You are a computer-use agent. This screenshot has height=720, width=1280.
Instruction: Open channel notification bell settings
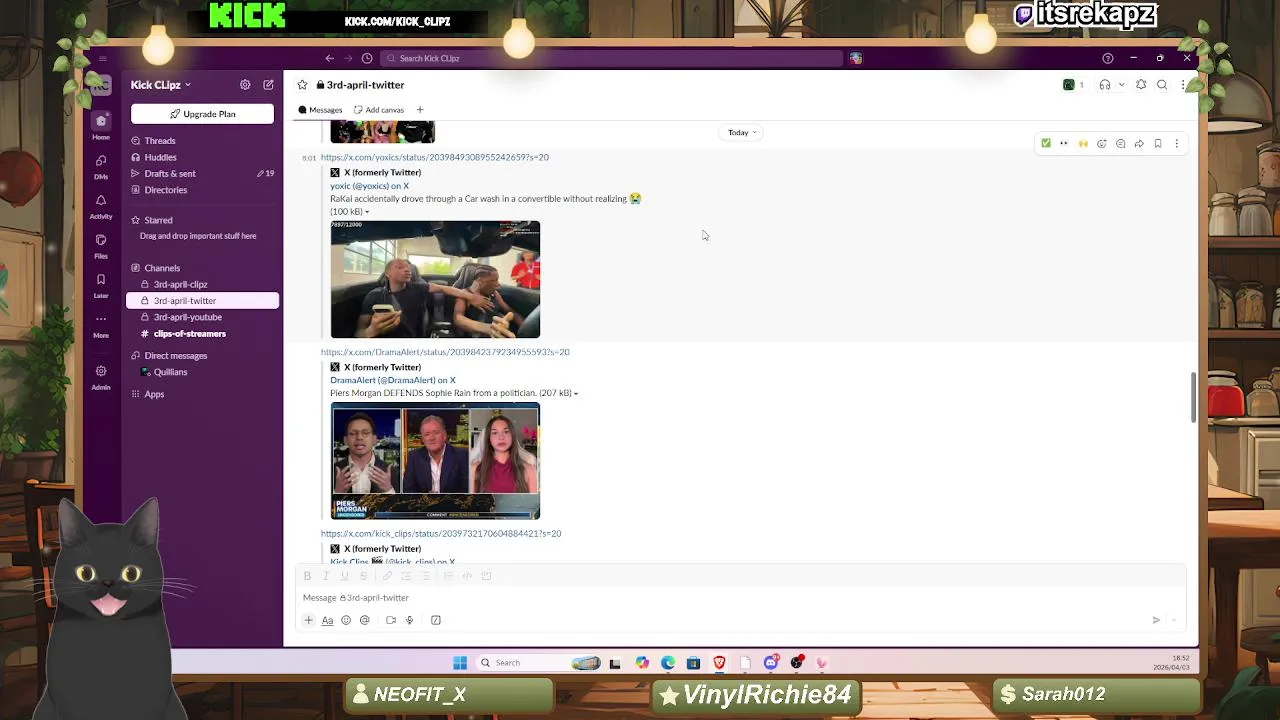tap(1141, 85)
